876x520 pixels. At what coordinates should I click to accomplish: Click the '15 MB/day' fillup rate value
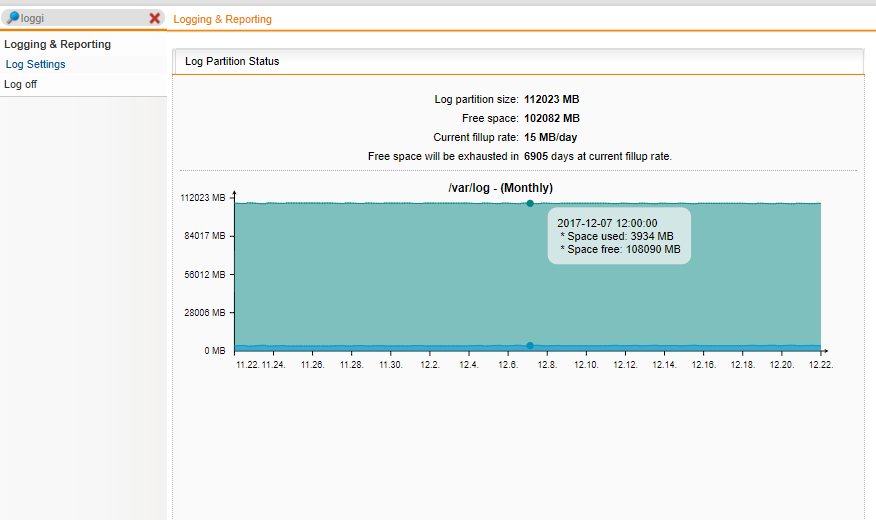point(550,137)
